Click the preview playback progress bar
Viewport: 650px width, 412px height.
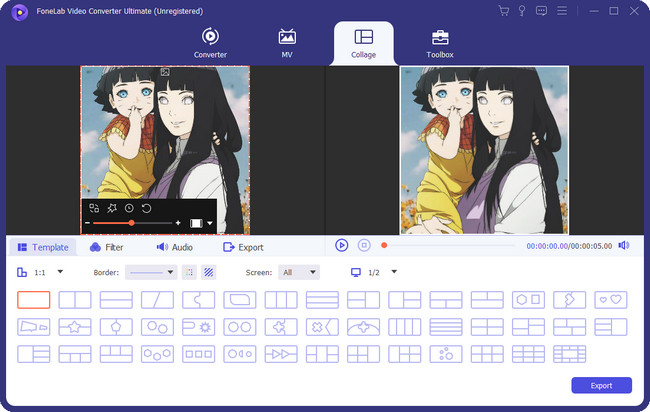448,245
